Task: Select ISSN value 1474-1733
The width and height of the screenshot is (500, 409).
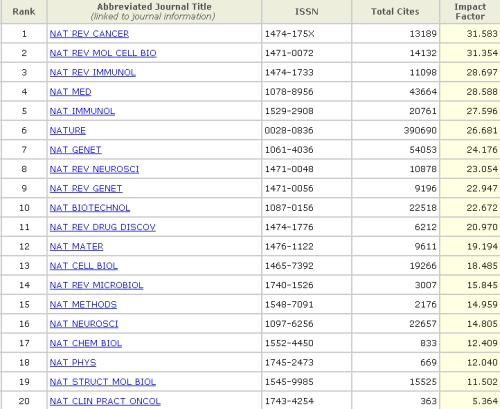Action: tap(289, 73)
